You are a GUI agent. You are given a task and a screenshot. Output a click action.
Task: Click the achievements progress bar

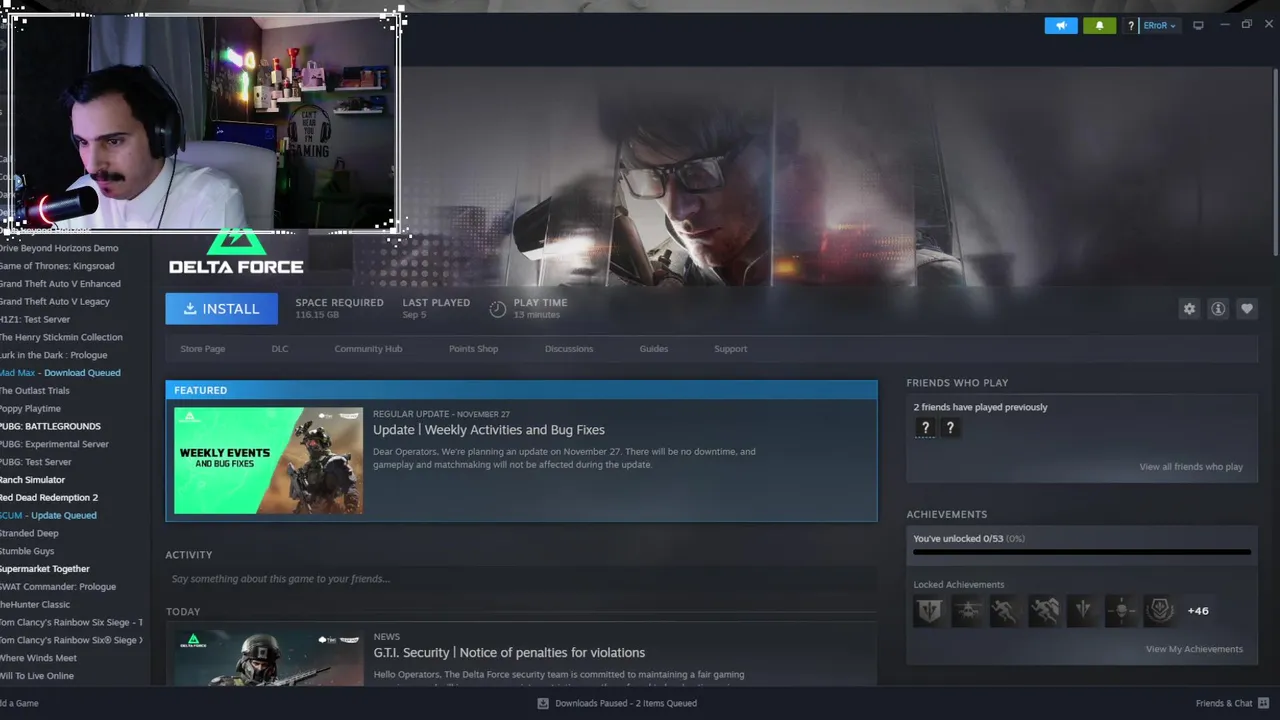click(1082, 552)
